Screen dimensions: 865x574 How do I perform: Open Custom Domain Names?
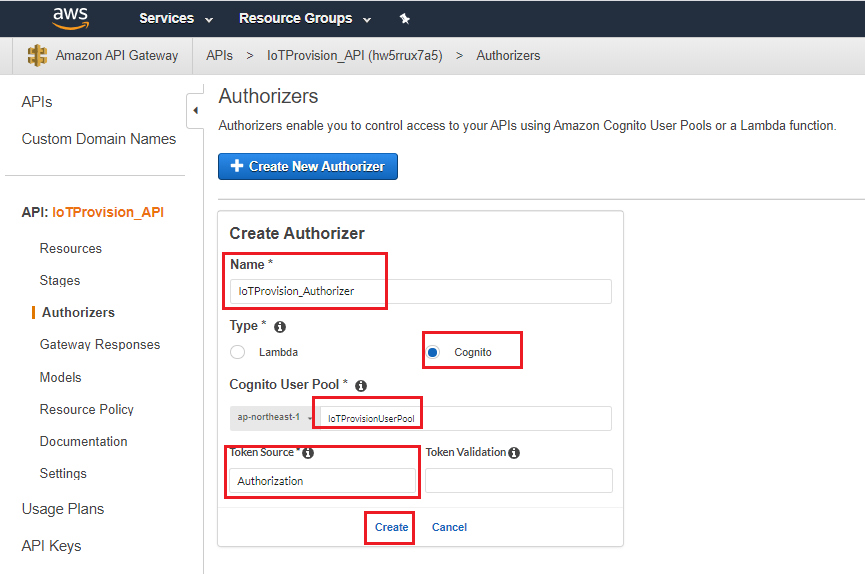(99, 139)
